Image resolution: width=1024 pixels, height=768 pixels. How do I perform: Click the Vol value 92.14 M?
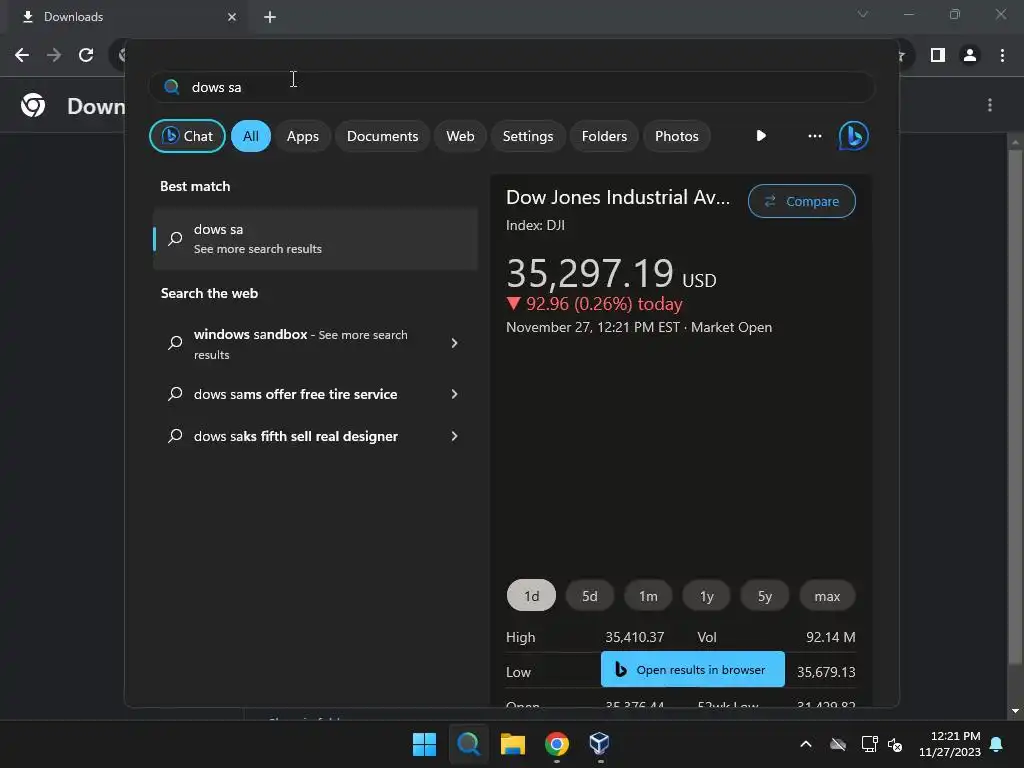[x=830, y=637]
